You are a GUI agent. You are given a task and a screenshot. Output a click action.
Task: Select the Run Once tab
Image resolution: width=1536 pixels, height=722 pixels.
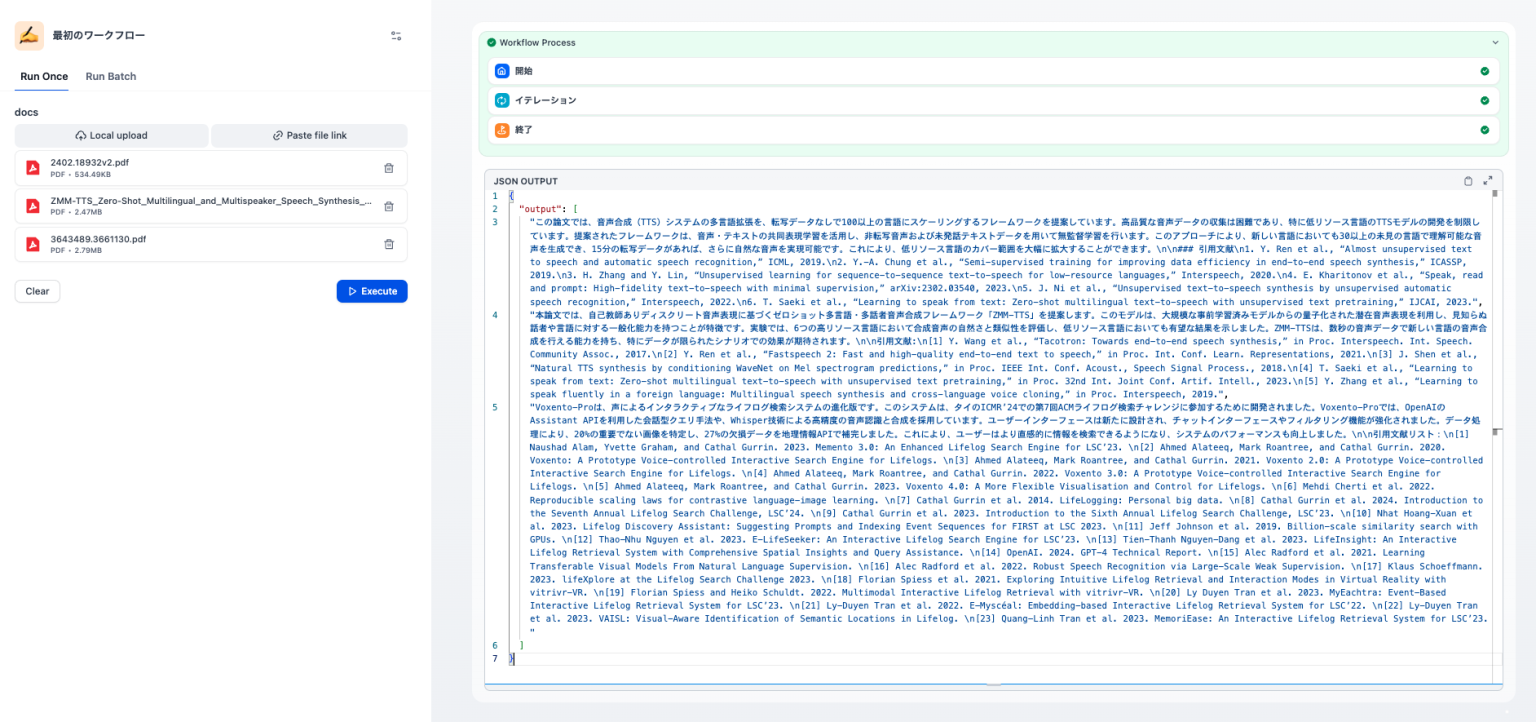[44, 77]
